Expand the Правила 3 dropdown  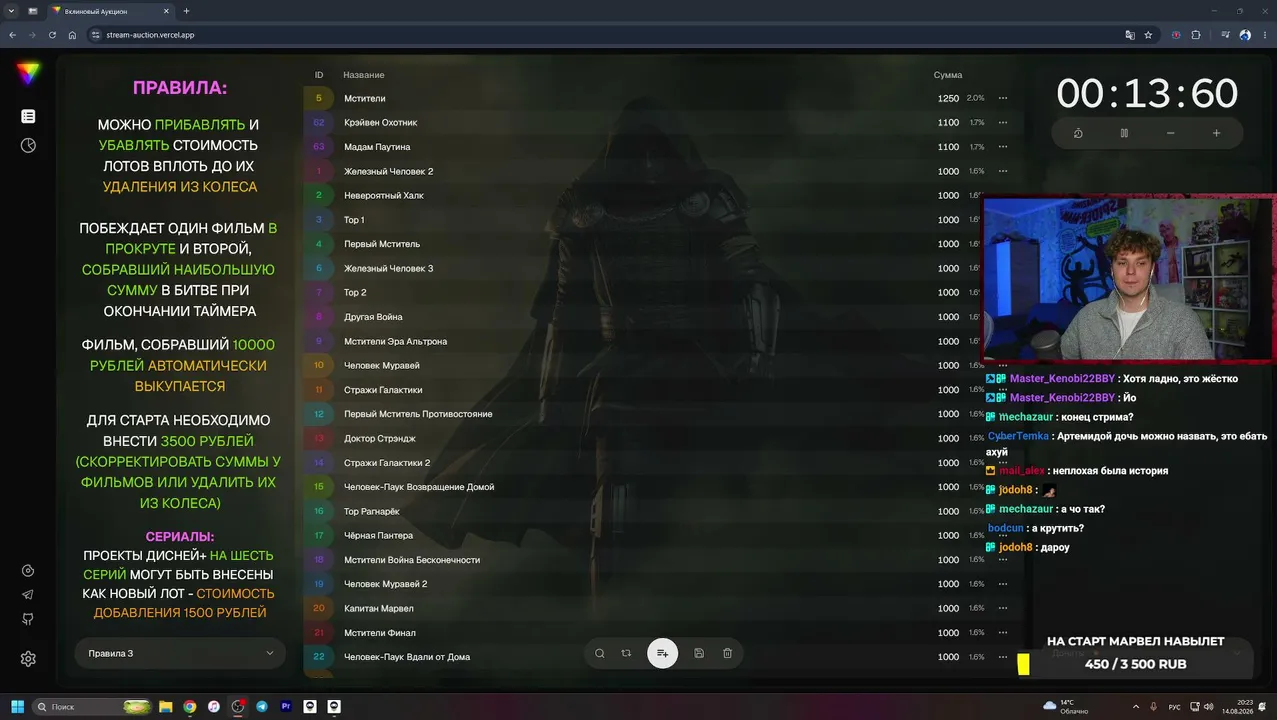click(x=180, y=653)
